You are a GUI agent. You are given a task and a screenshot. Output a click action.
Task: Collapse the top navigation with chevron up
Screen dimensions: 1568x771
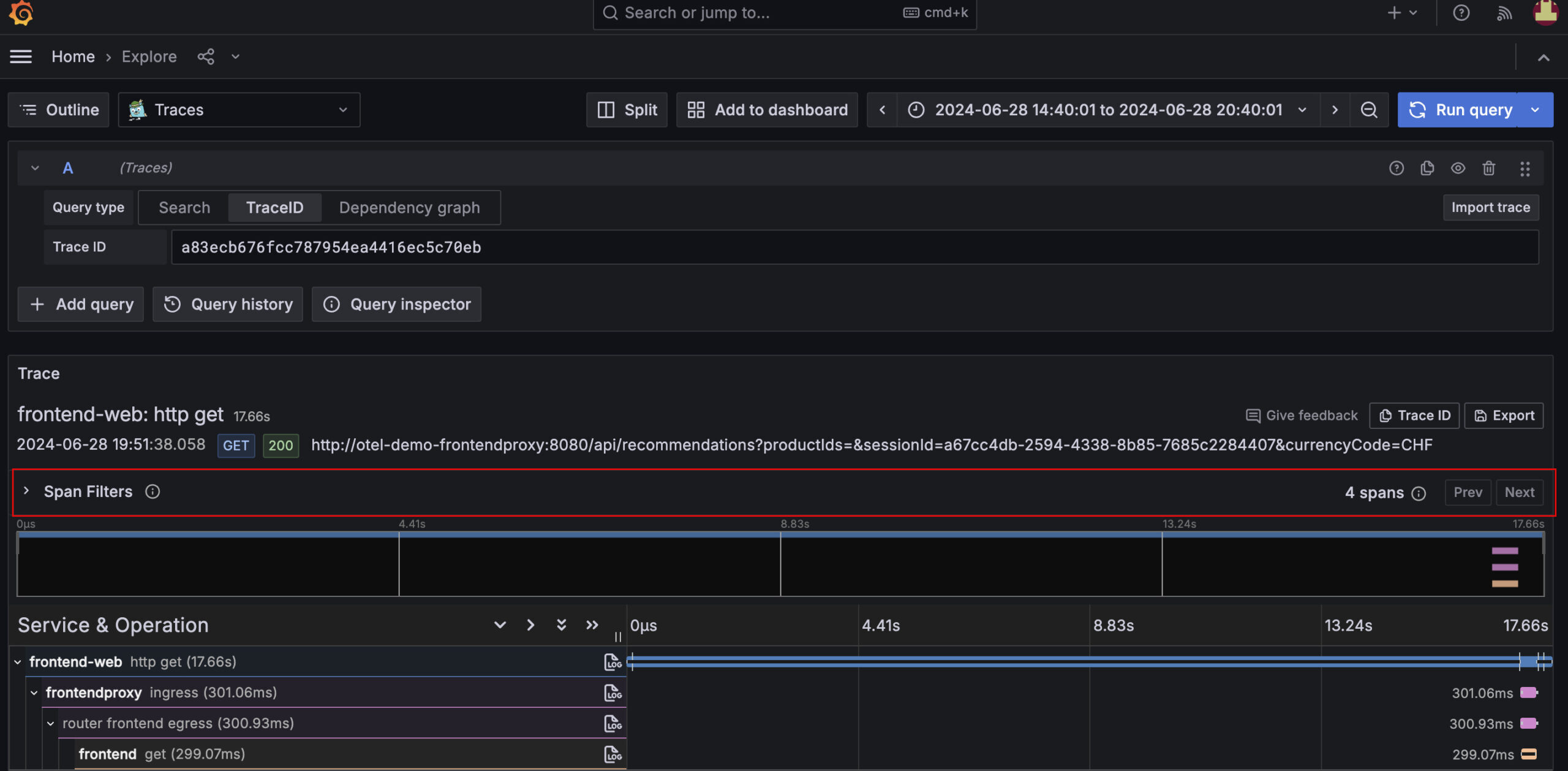pos(1543,58)
